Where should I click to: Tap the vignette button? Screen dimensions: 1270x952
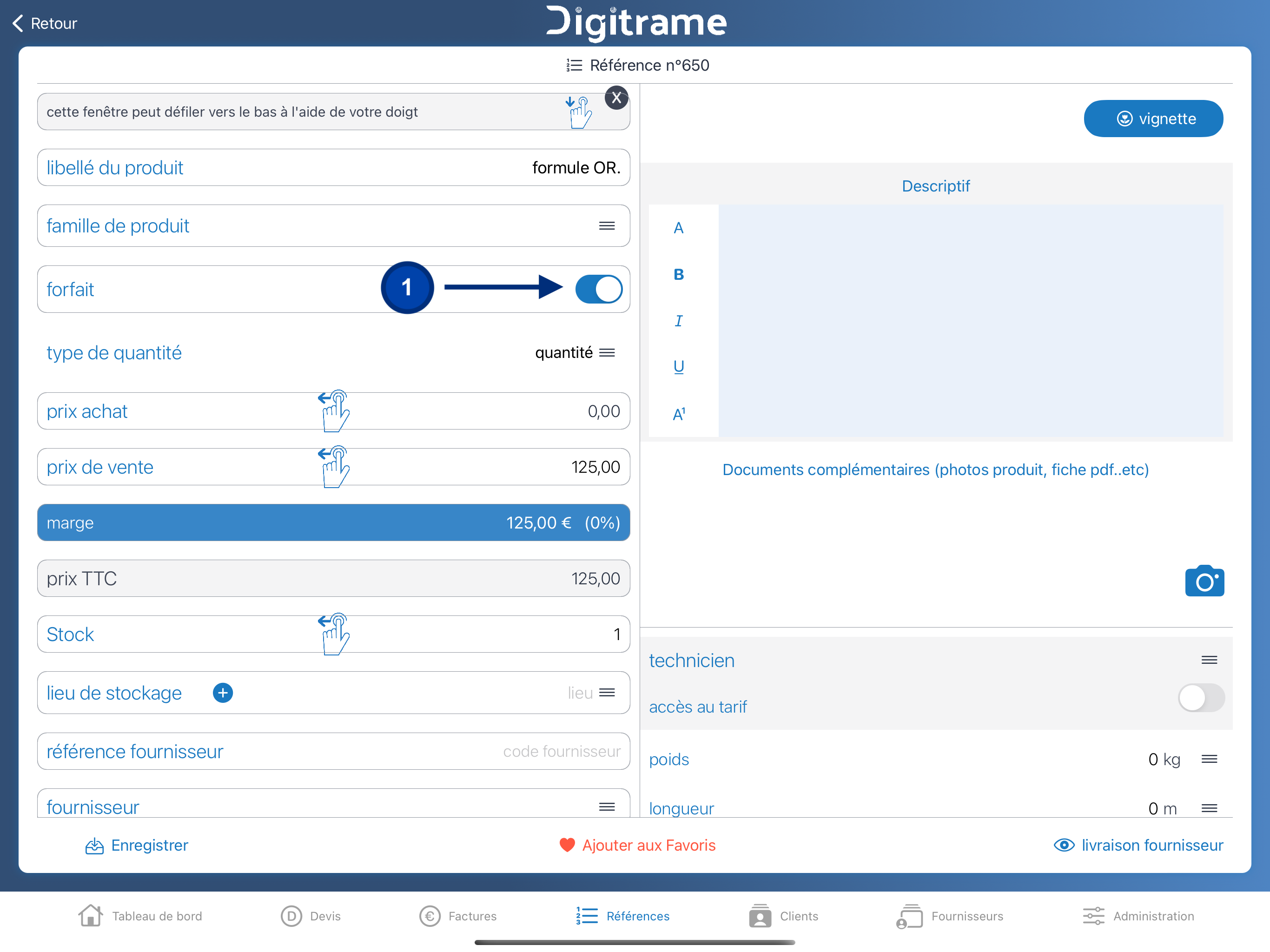[1153, 119]
